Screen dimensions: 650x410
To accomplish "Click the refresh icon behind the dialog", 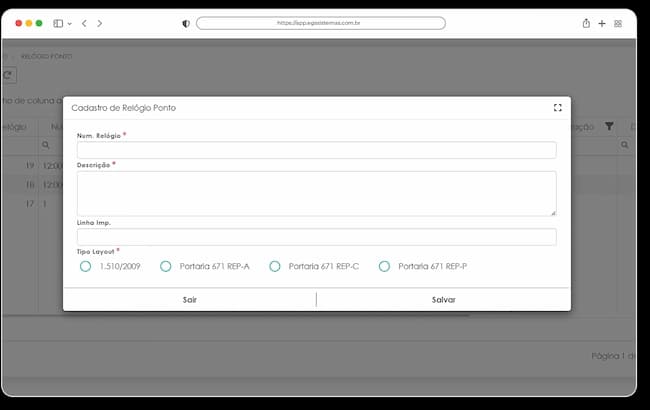I will (7, 75).
